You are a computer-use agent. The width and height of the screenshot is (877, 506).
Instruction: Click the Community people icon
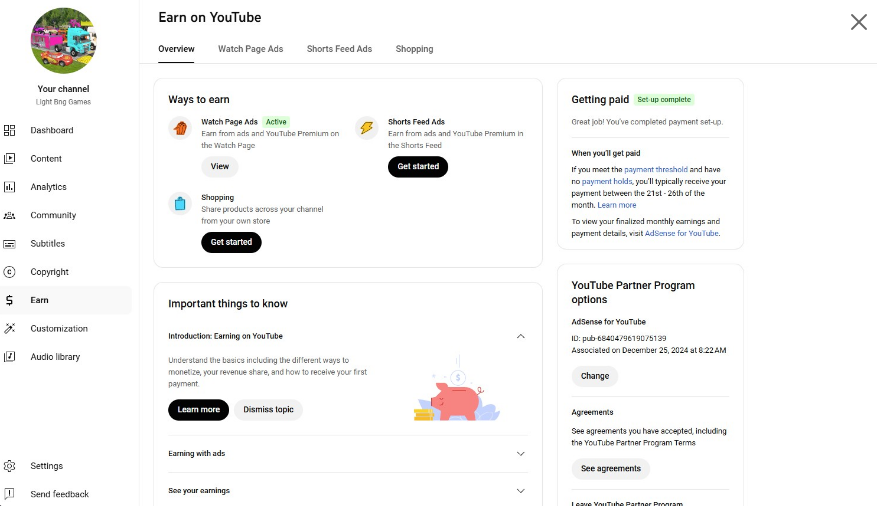10,215
